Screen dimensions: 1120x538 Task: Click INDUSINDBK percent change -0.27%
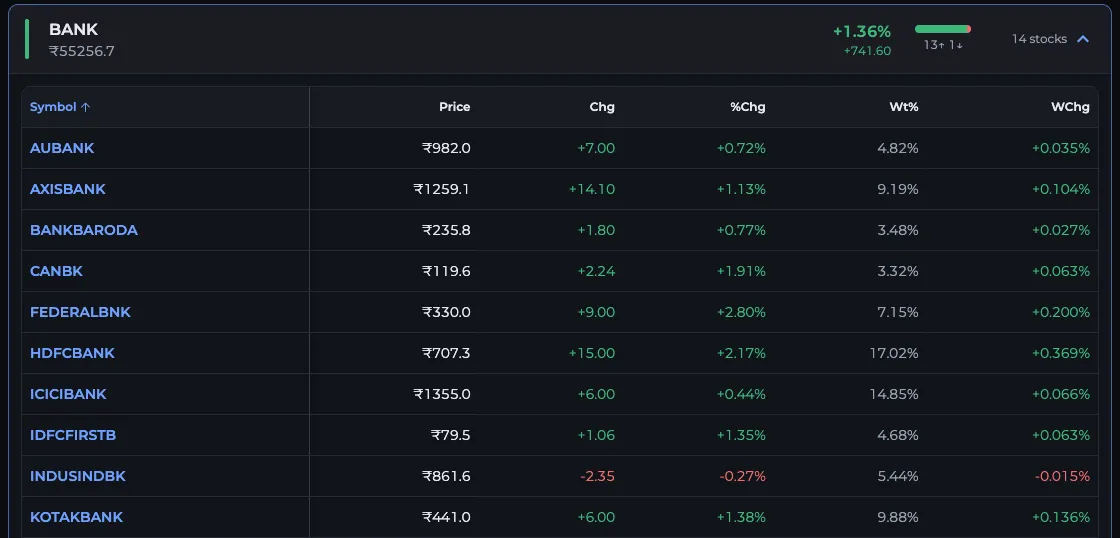(742, 476)
